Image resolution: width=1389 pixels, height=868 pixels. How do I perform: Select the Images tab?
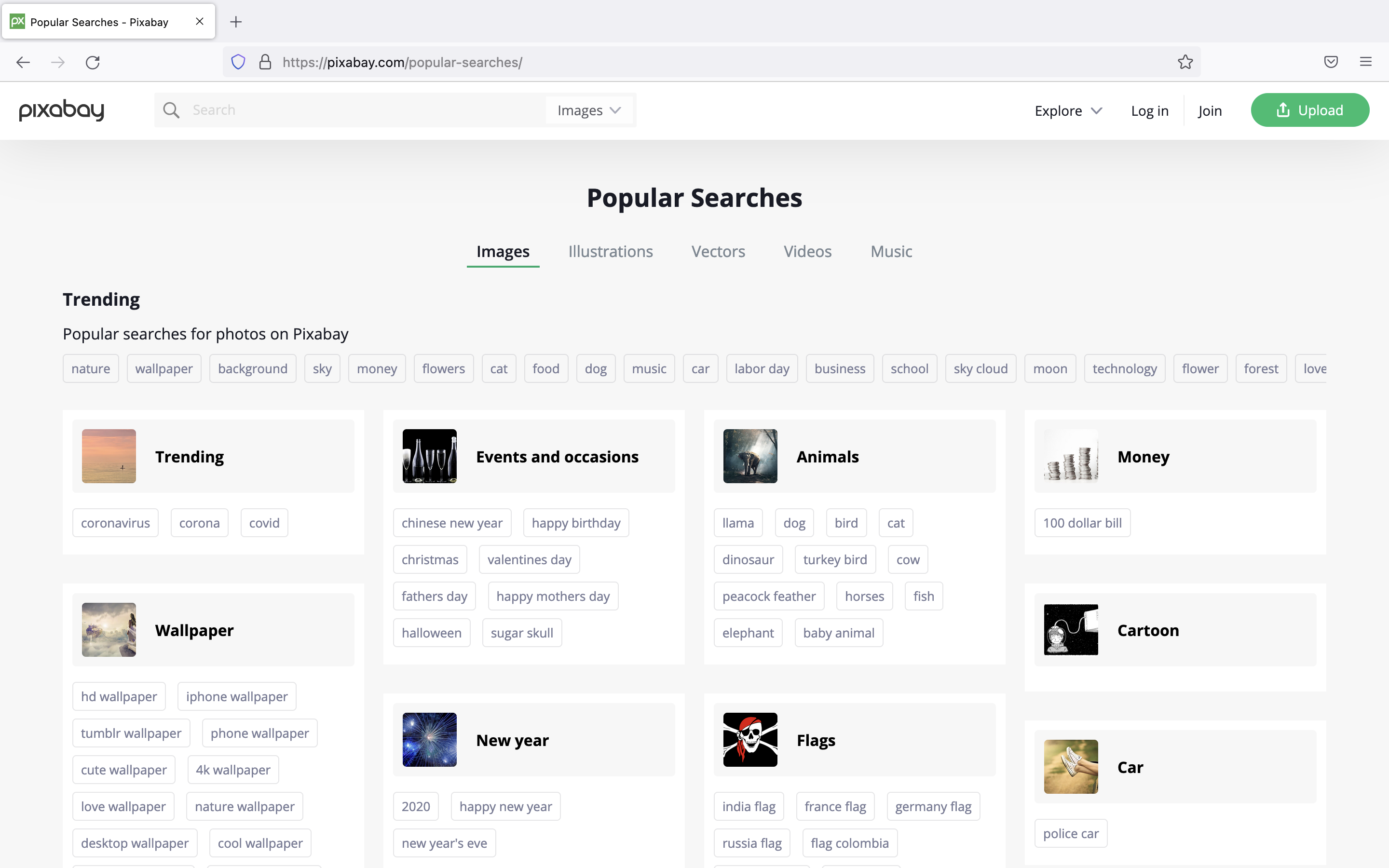[503, 251]
